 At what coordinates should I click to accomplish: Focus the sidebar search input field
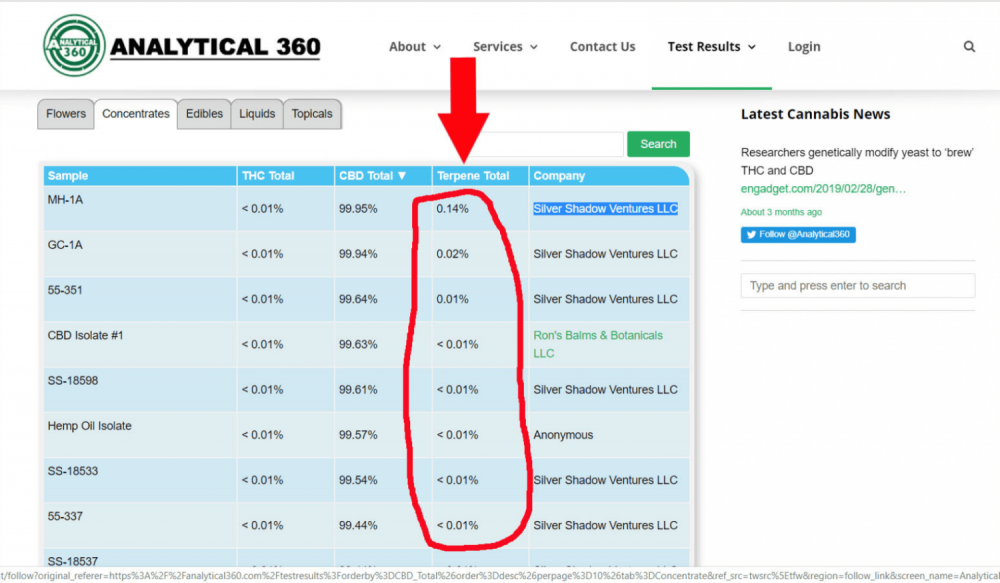point(858,286)
